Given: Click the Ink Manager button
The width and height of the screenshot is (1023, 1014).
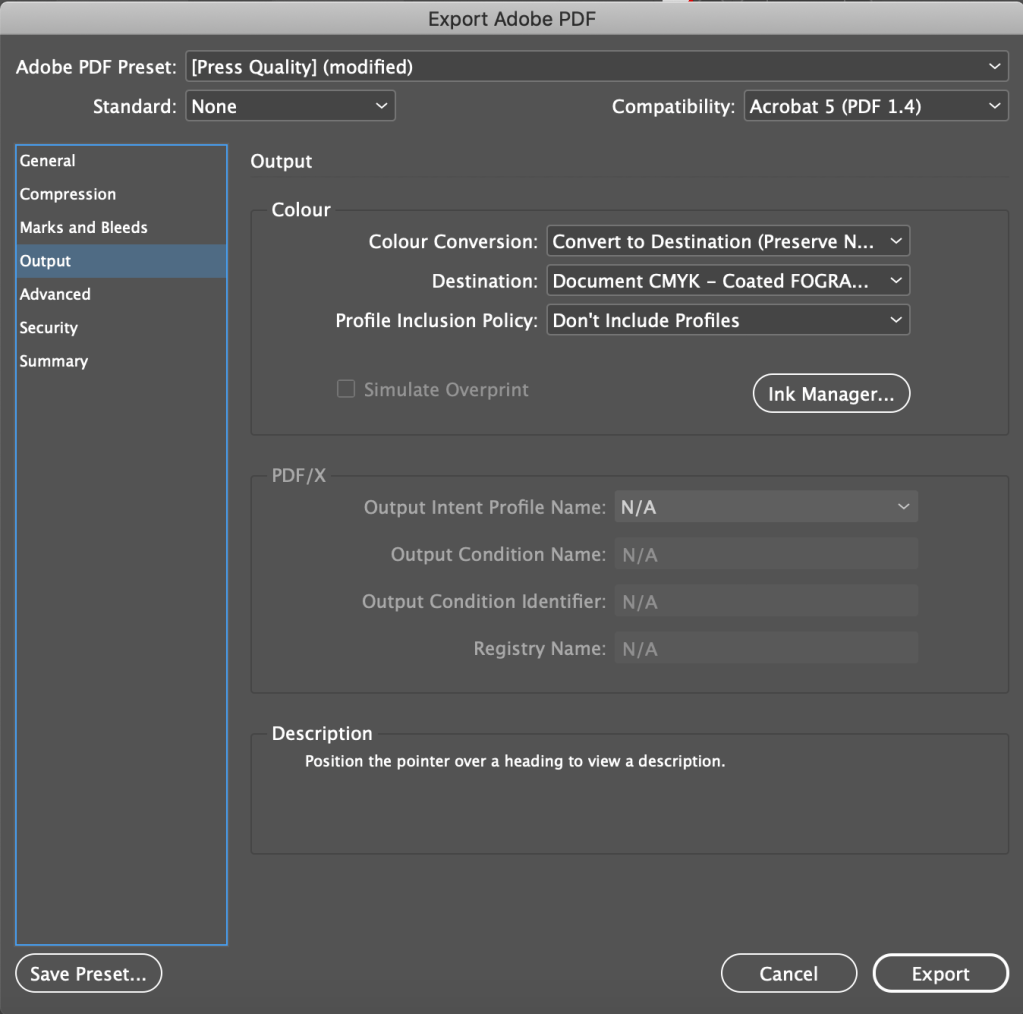Looking at the screenshot, I should point(831,394).
